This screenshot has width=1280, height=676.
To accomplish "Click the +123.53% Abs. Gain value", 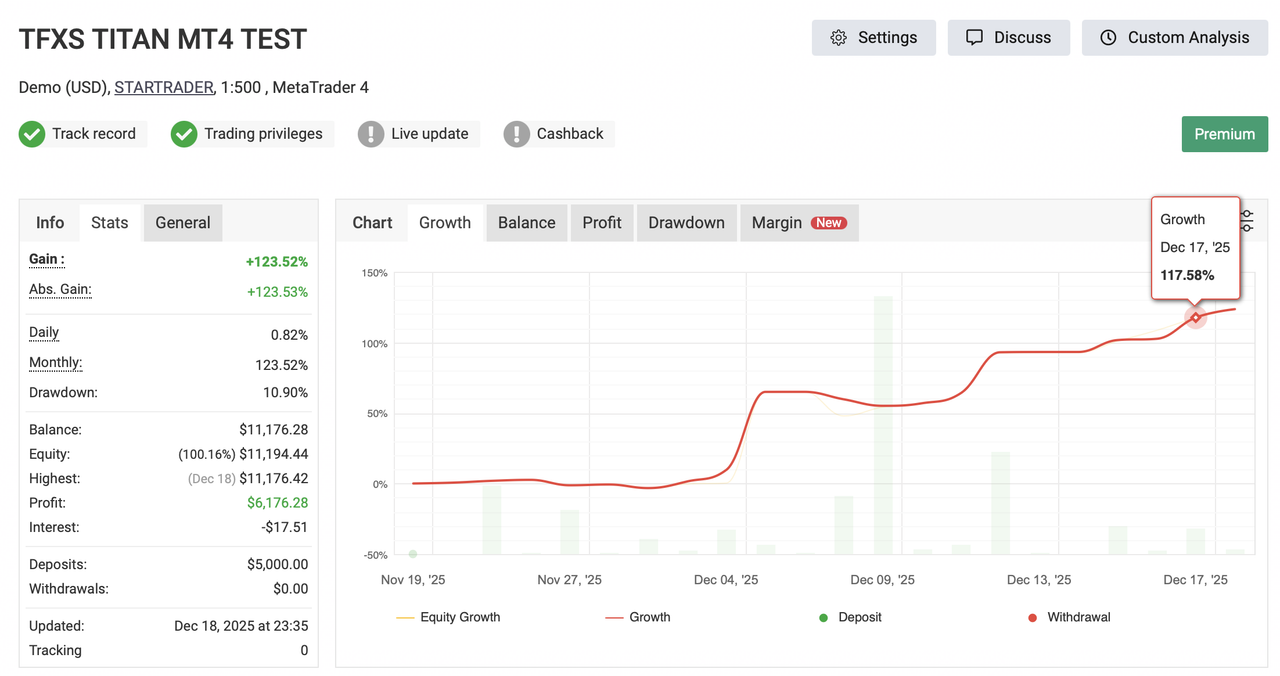I will tap(277, 292).
